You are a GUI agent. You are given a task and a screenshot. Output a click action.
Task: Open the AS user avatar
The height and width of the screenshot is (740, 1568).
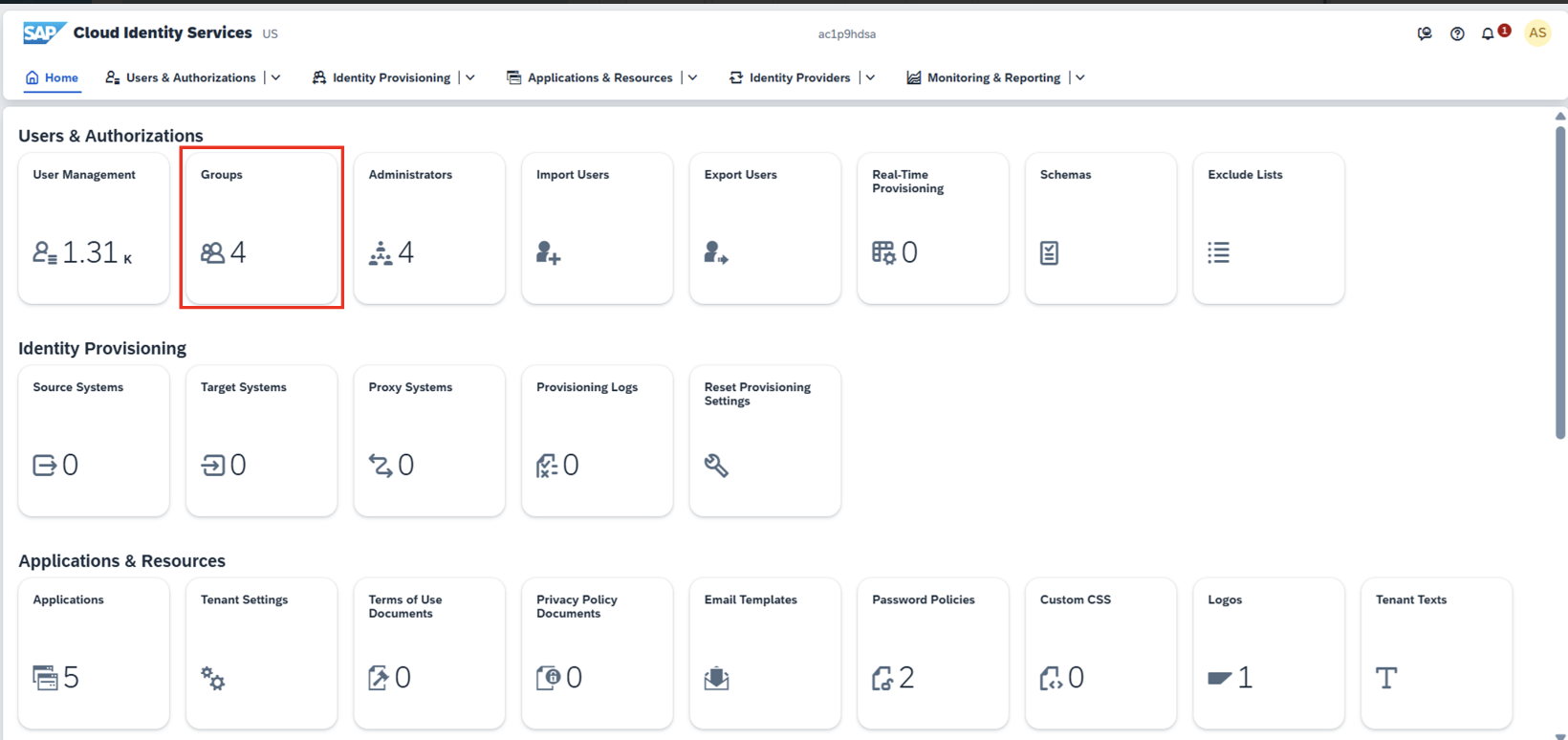tap(1537, 33)
